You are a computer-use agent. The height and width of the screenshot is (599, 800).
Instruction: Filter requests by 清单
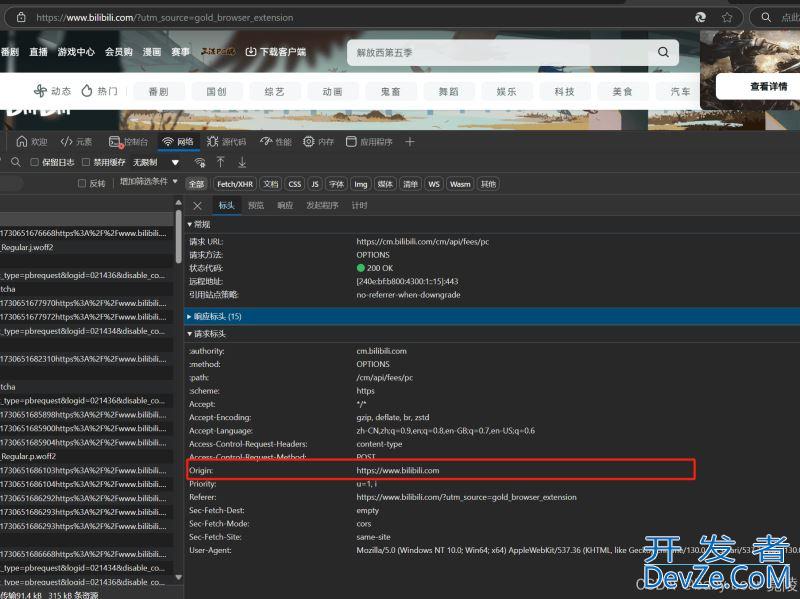[410, 184]
